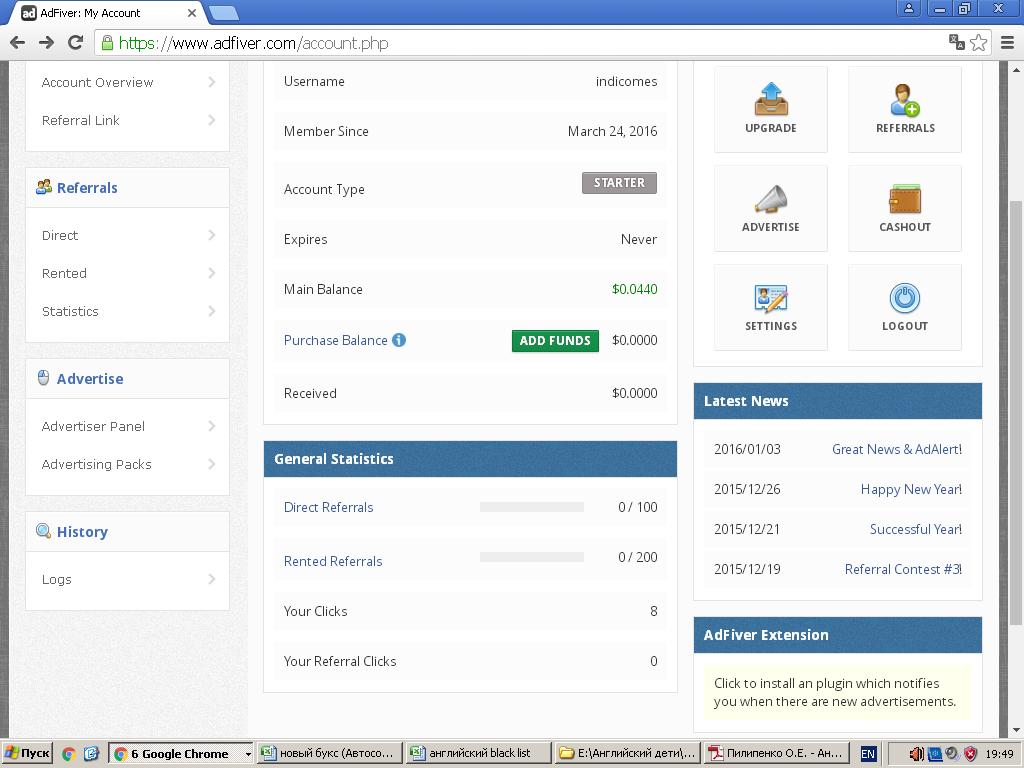This screenshot has height=768, width=1024.
Task: Open the Пуск start button
Action: 27,754
